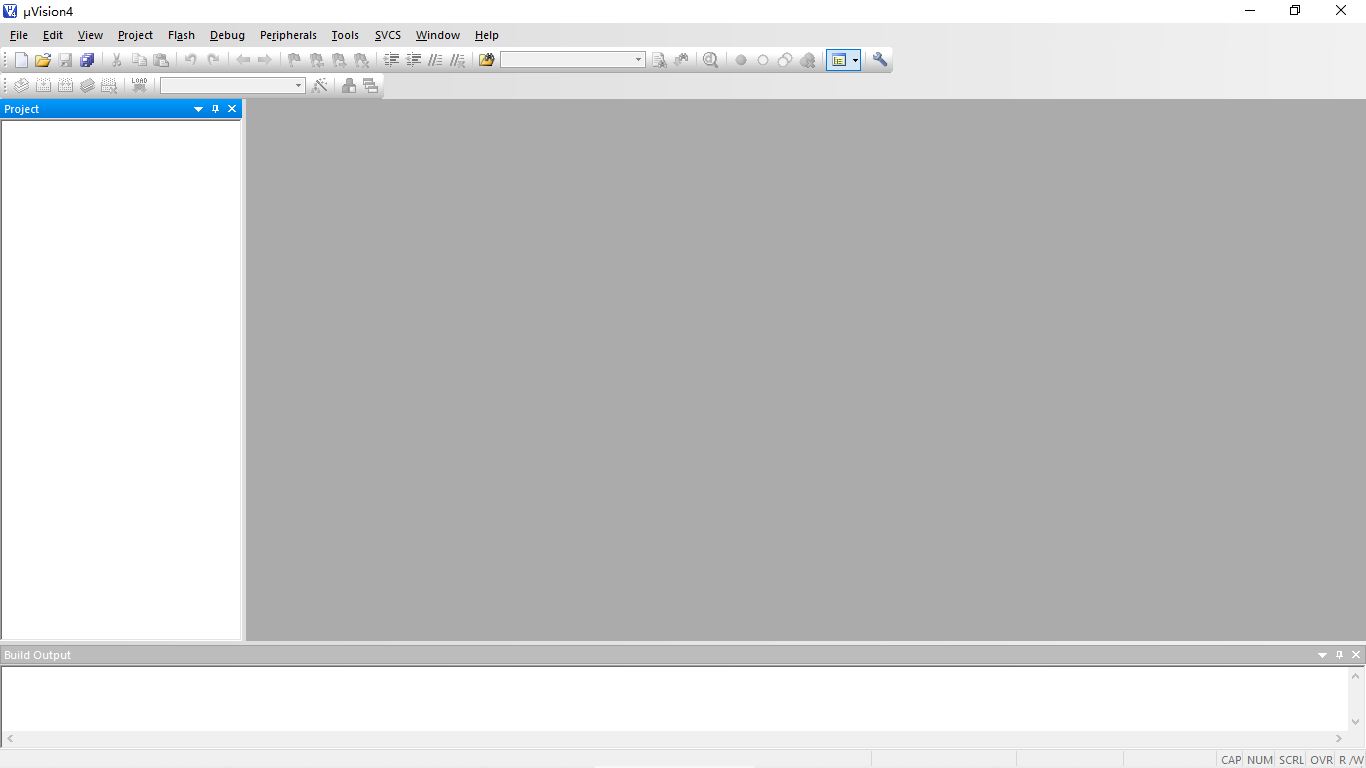Screen dimensions: 1366x768
Task: Click the Uncomment selection icon
Action: pyautogui.click(x=458, y=60)
